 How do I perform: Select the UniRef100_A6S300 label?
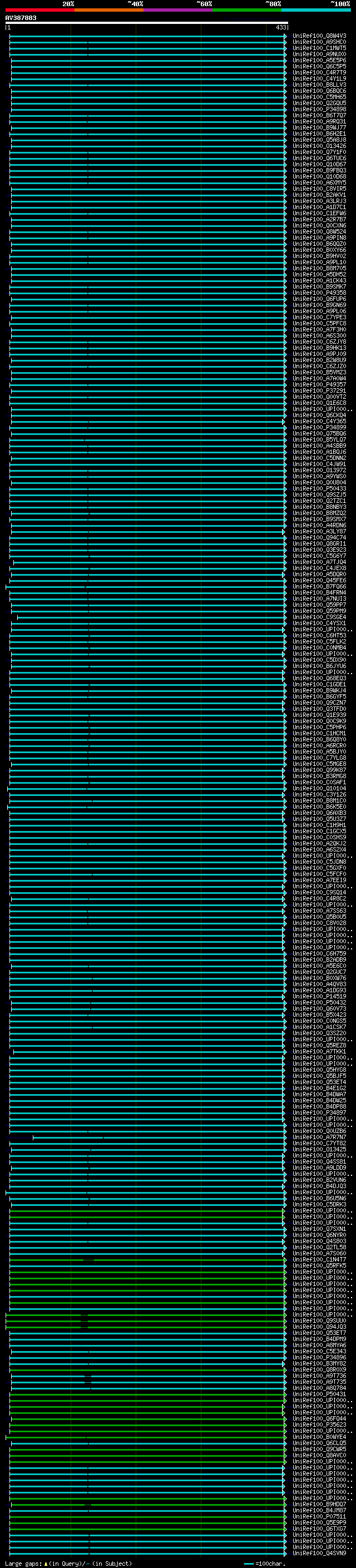pyautogui.click(x=319, y=335)
